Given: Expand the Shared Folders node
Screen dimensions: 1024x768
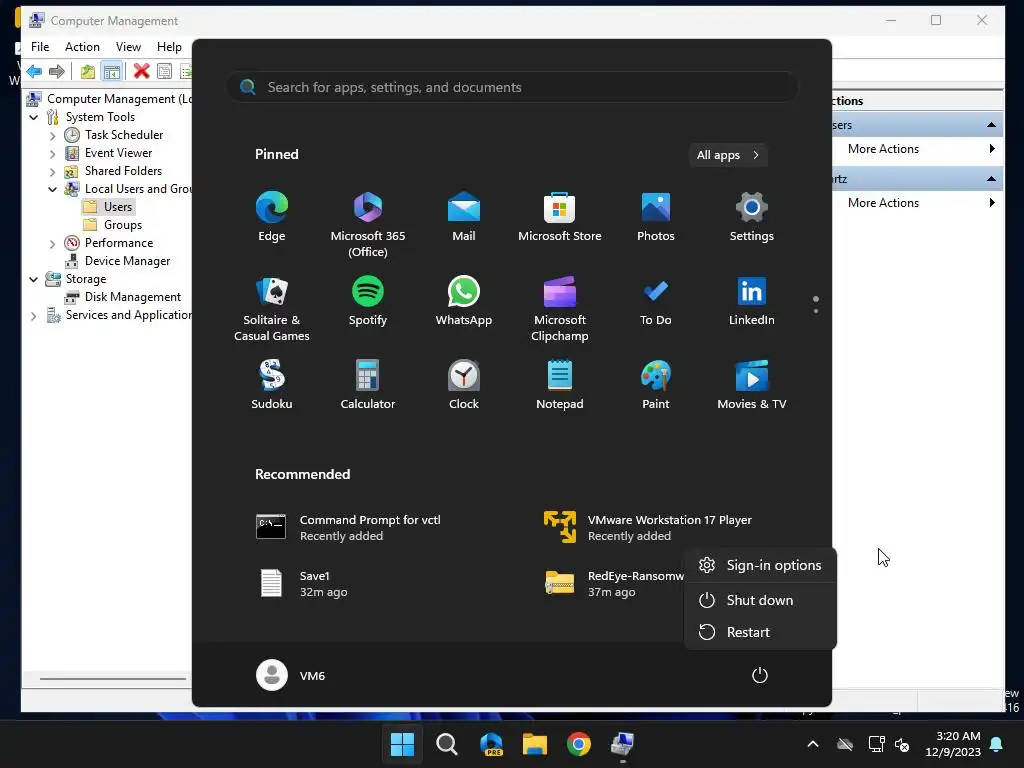Looking at the screenshot, I should pyautogui.click(x=52, y=172).
